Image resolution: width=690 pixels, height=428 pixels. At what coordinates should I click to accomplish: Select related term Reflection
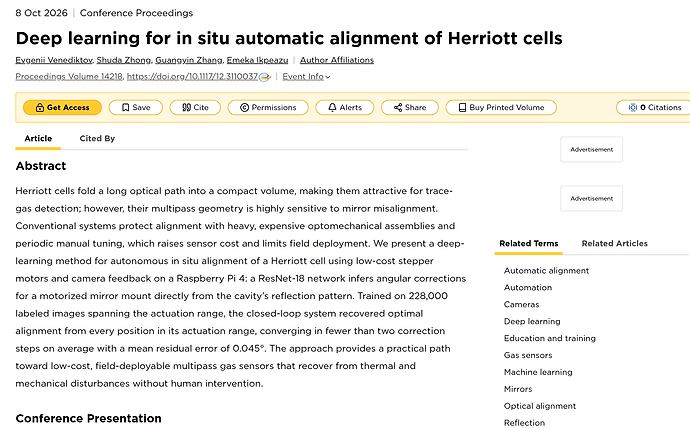click(x=524, y=423)
